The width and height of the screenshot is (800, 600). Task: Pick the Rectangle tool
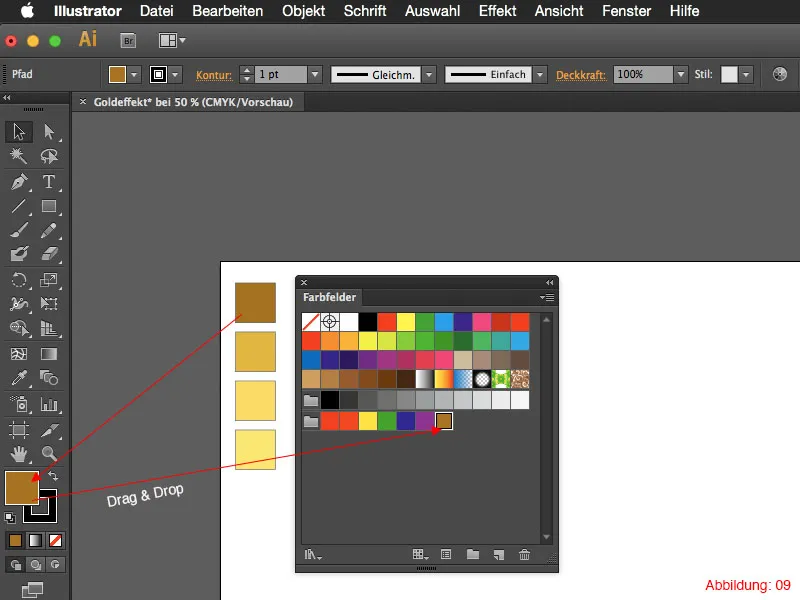49,206
